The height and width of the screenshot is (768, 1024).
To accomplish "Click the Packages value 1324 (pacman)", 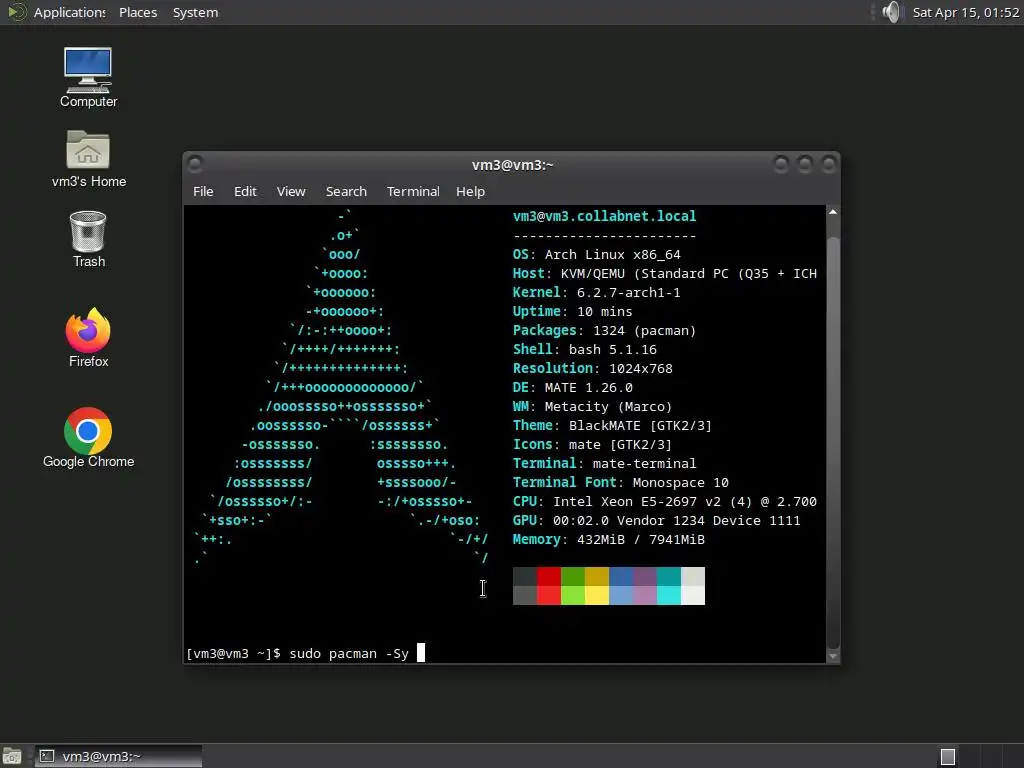I will pyautogui.click(x=645, y=330).
